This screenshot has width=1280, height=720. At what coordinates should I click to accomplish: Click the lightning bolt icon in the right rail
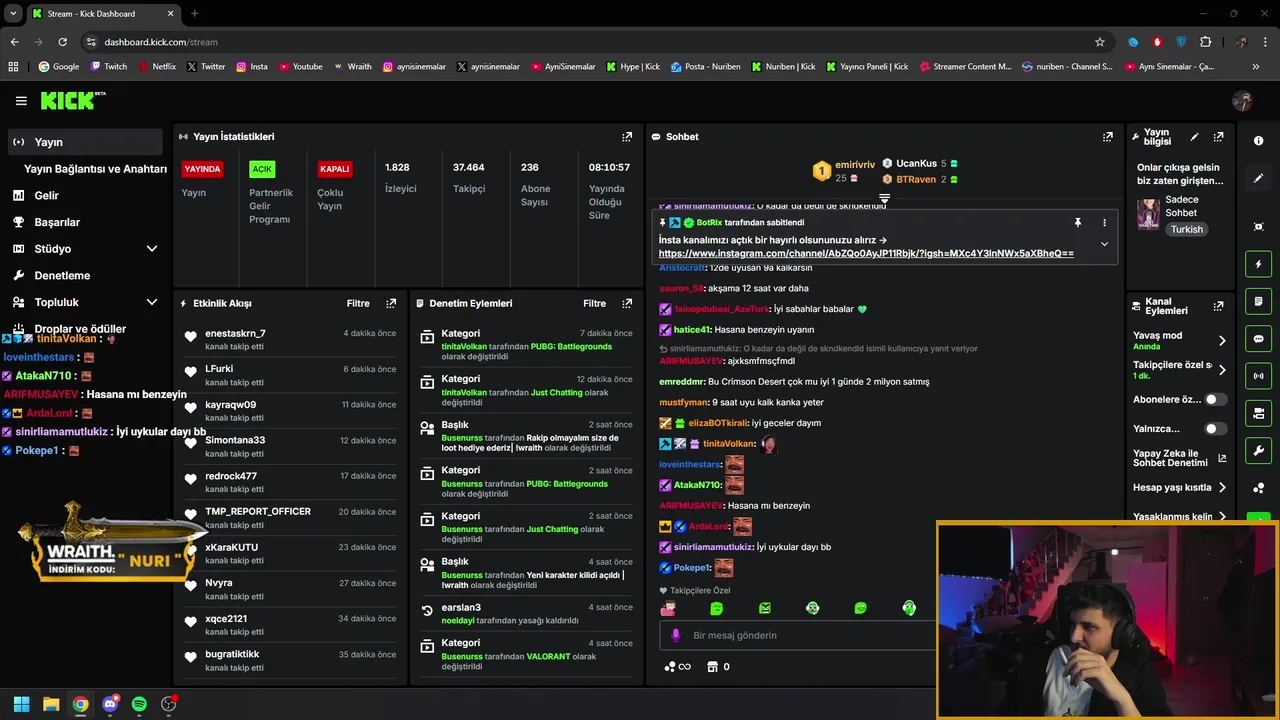[1258, 264]
